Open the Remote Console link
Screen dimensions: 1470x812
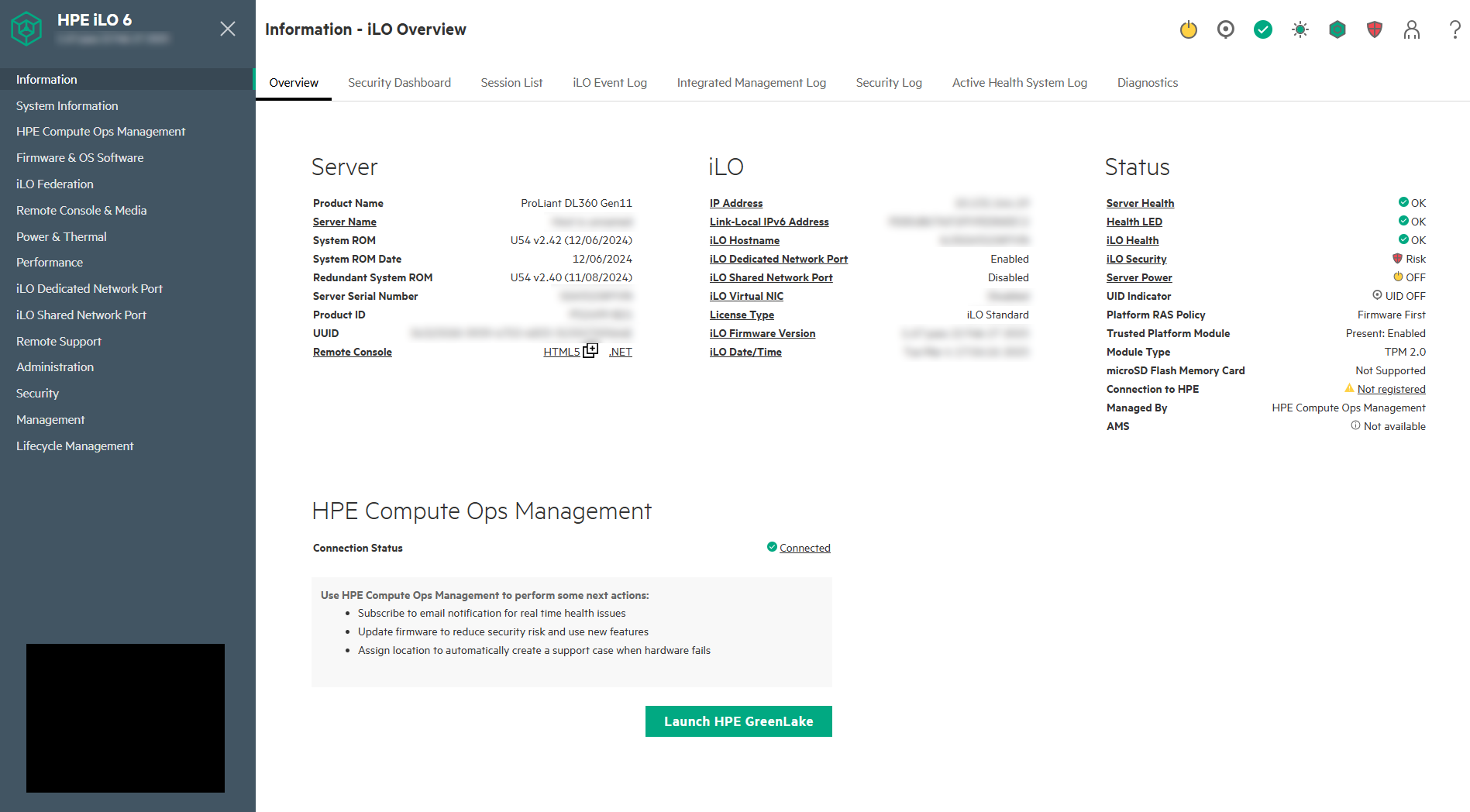click(353, 352)
